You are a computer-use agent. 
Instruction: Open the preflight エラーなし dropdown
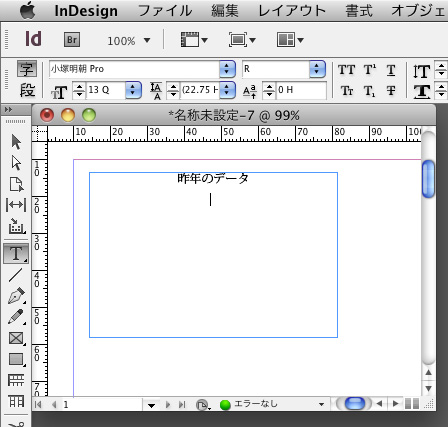[321, 404]
